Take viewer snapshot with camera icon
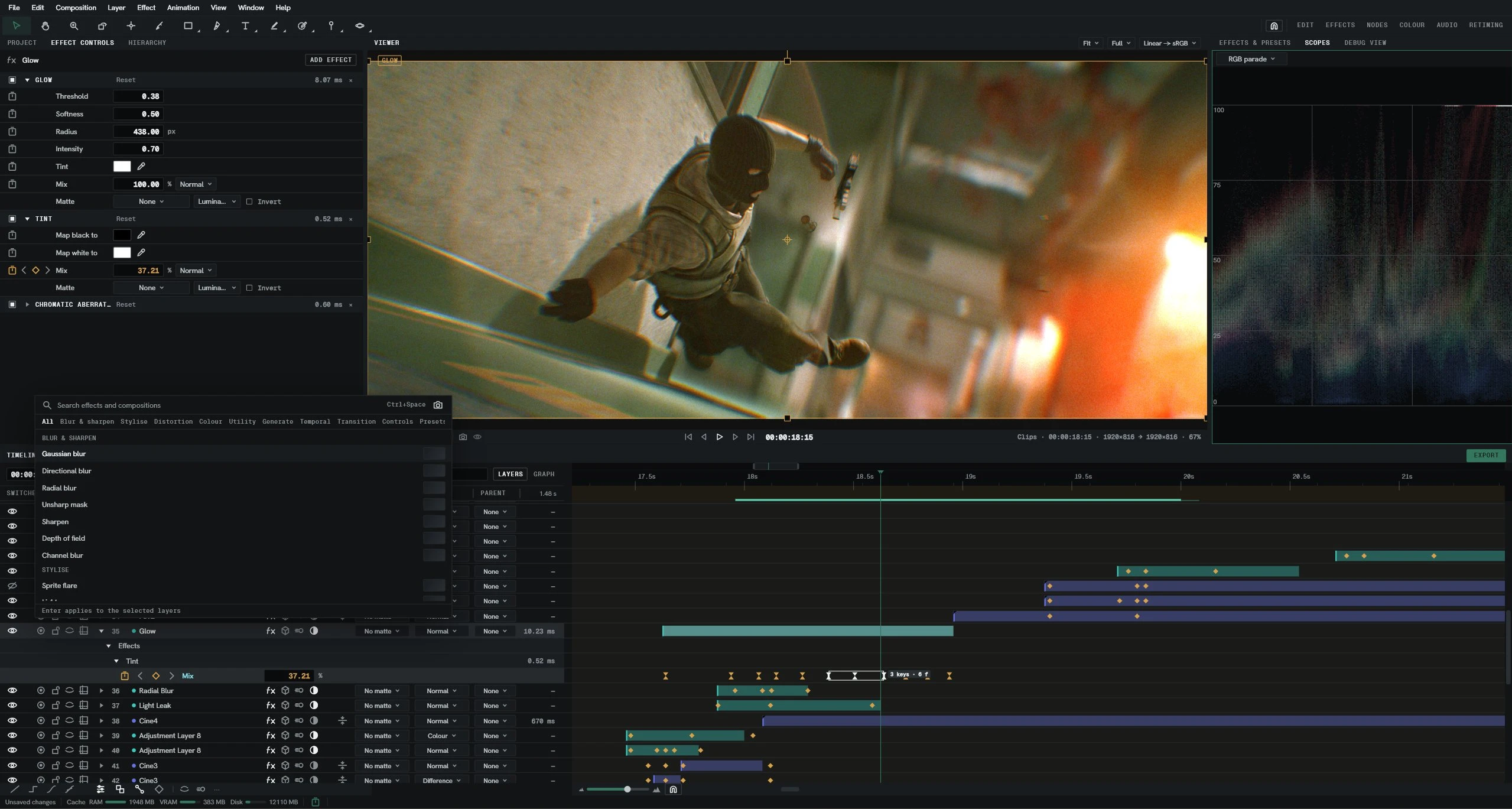The width and height of the screenshot is (1512, 809). point(463,437)
